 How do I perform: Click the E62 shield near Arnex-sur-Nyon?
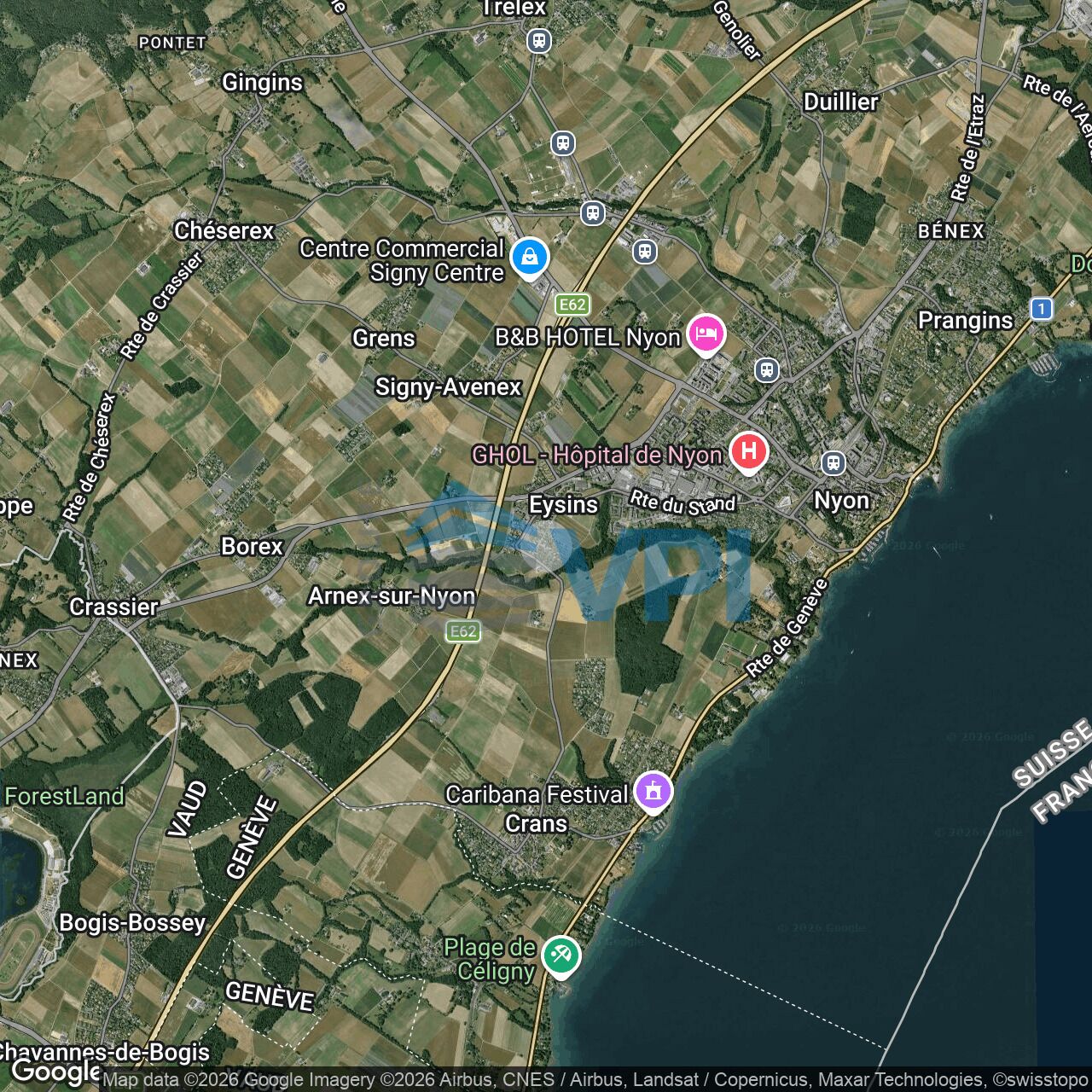(x=463, y=630)
